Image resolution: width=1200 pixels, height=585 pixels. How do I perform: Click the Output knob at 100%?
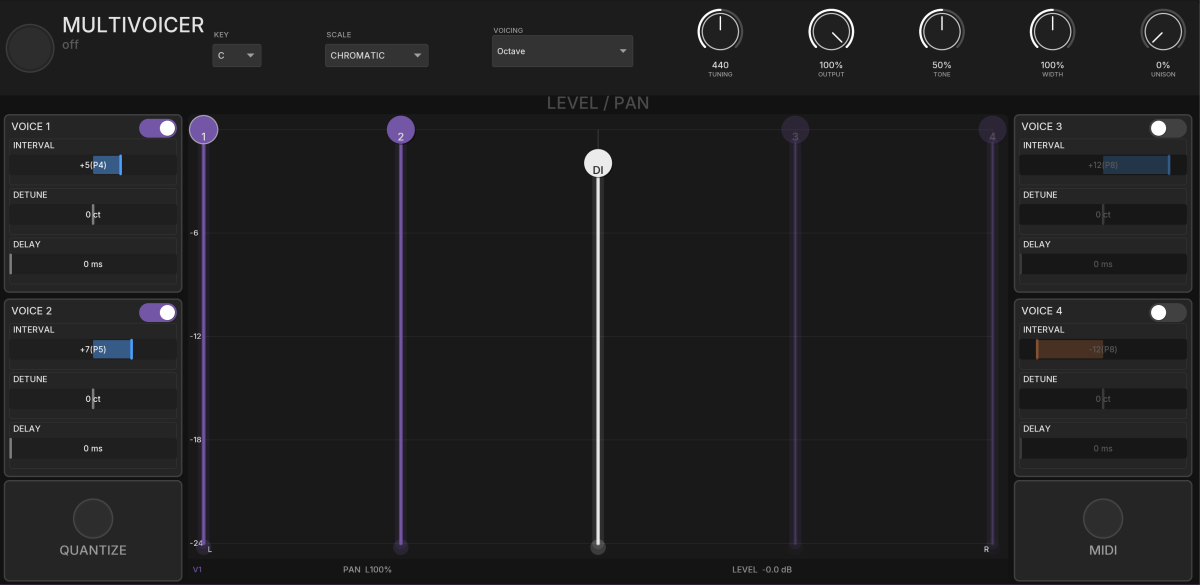pyautogui.click(x=831, y=32)
